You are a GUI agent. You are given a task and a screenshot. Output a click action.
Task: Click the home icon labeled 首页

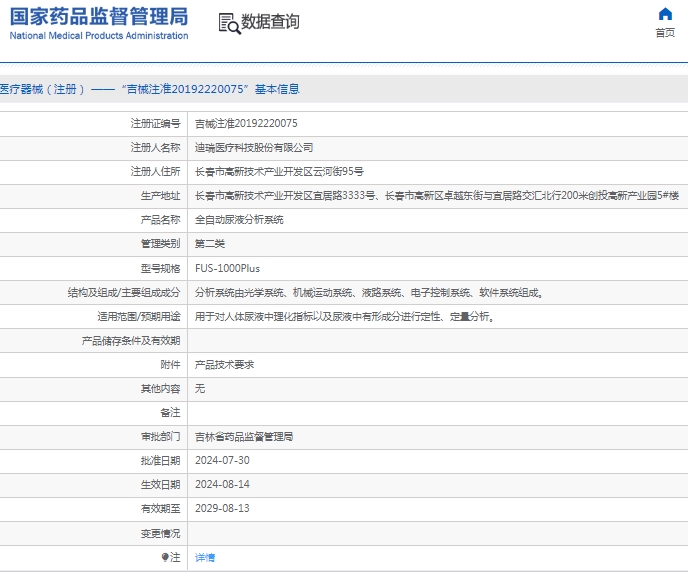click(665, 14)
